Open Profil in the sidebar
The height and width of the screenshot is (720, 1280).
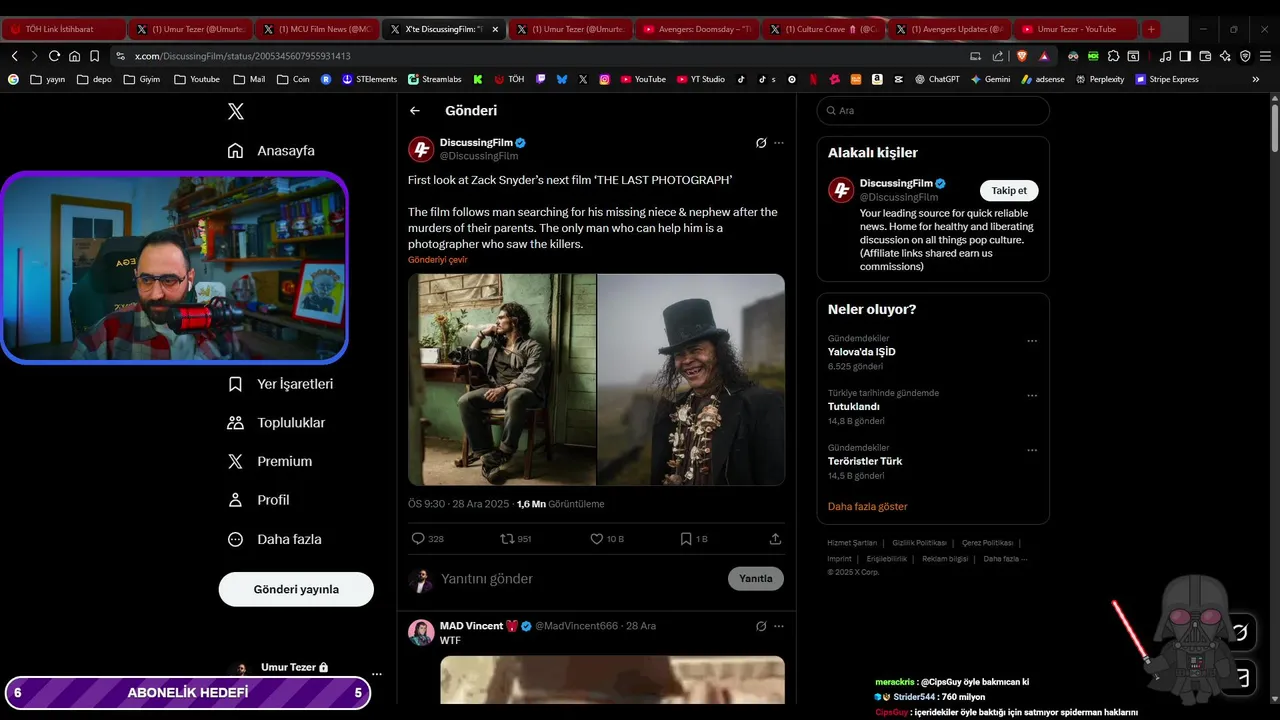pos(258,500)
